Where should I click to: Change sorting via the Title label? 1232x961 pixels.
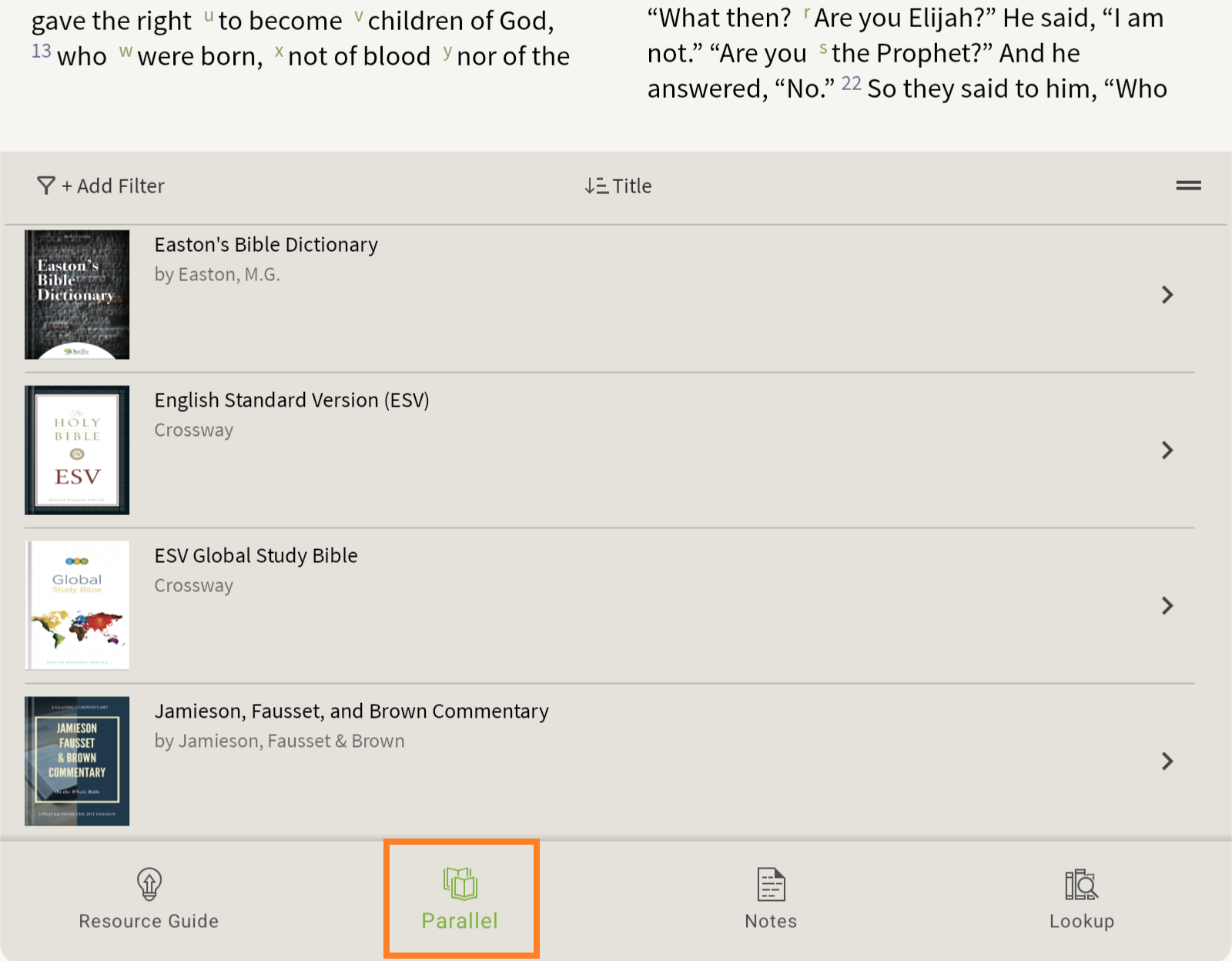(632, 186)
